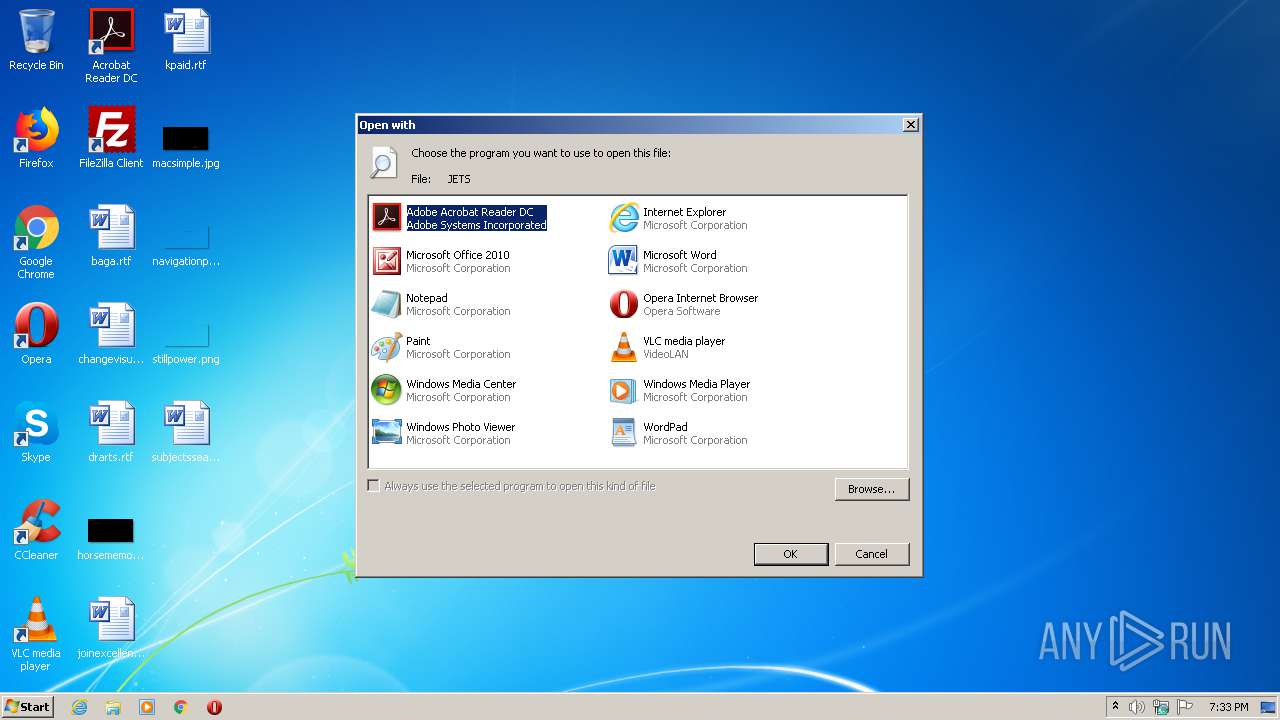
Task: Pick Windows Media Player from the list
Action: click(x=679, y=390)
